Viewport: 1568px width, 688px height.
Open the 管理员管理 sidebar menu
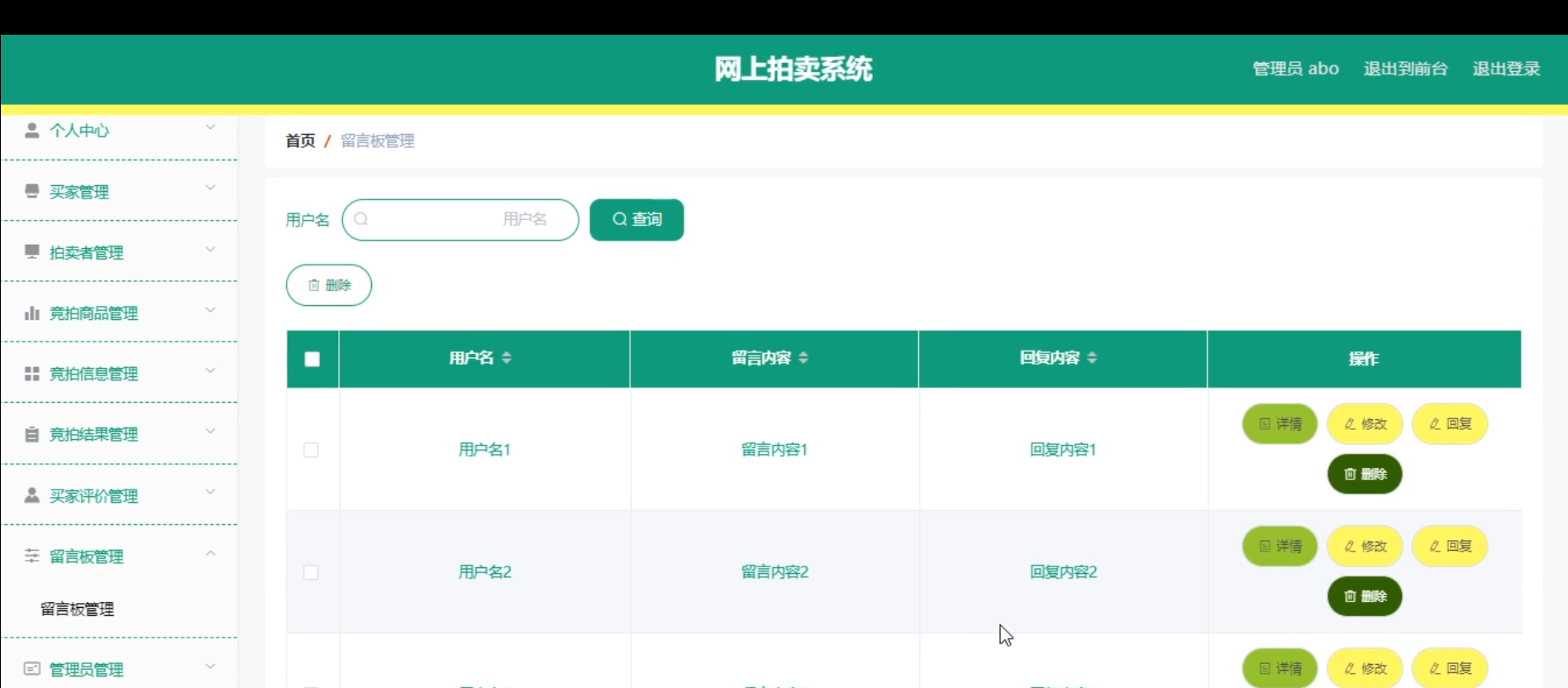point(119,668)
